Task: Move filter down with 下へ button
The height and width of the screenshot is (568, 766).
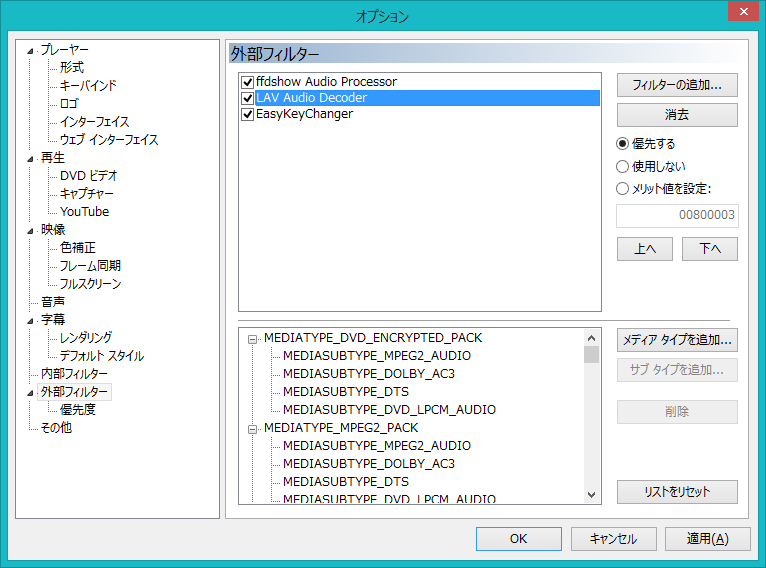Action: (710, 249)
